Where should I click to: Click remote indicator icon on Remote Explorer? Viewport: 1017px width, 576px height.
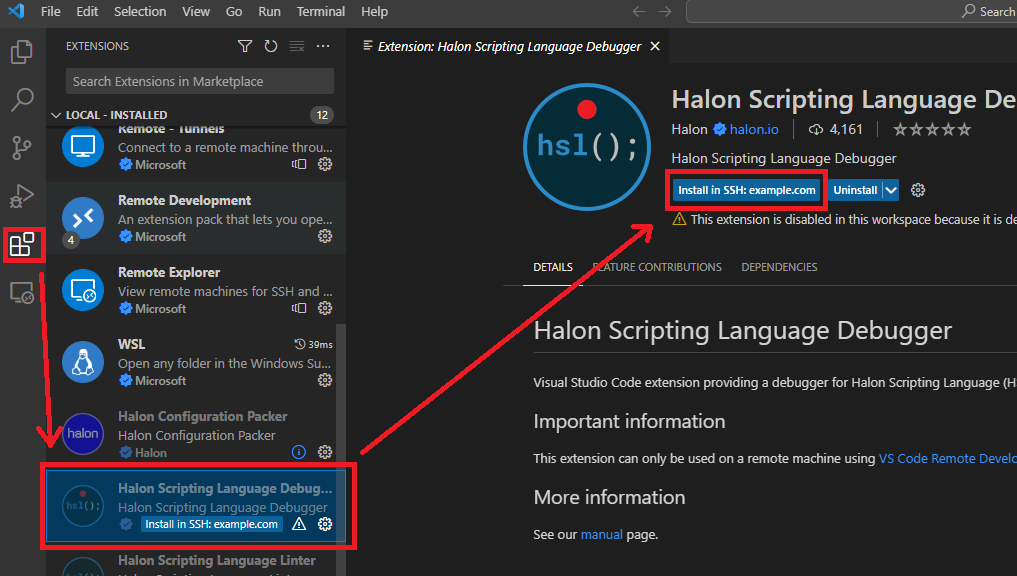coord(299,308)
